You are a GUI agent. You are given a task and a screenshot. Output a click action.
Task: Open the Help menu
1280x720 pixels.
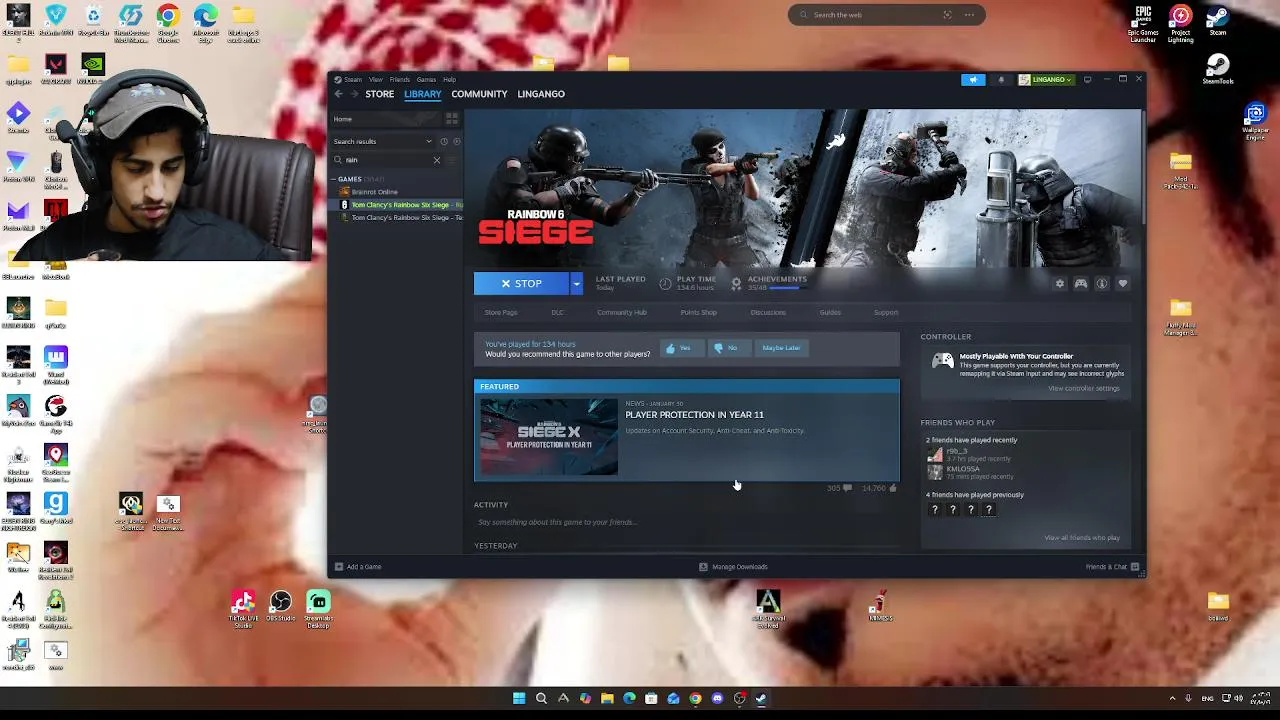449,80
